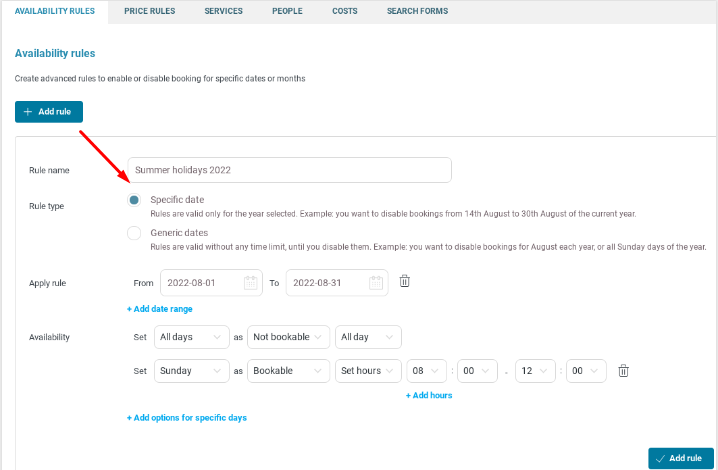This screenshot has height=470, width=718.
Task: Open the Search Forms tab
Action: pyautogui.click(x=417, y=11)
